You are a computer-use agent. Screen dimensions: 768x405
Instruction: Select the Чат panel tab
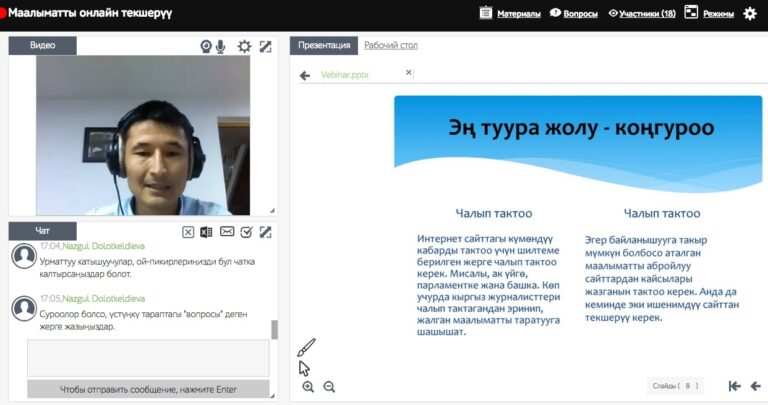43,231
